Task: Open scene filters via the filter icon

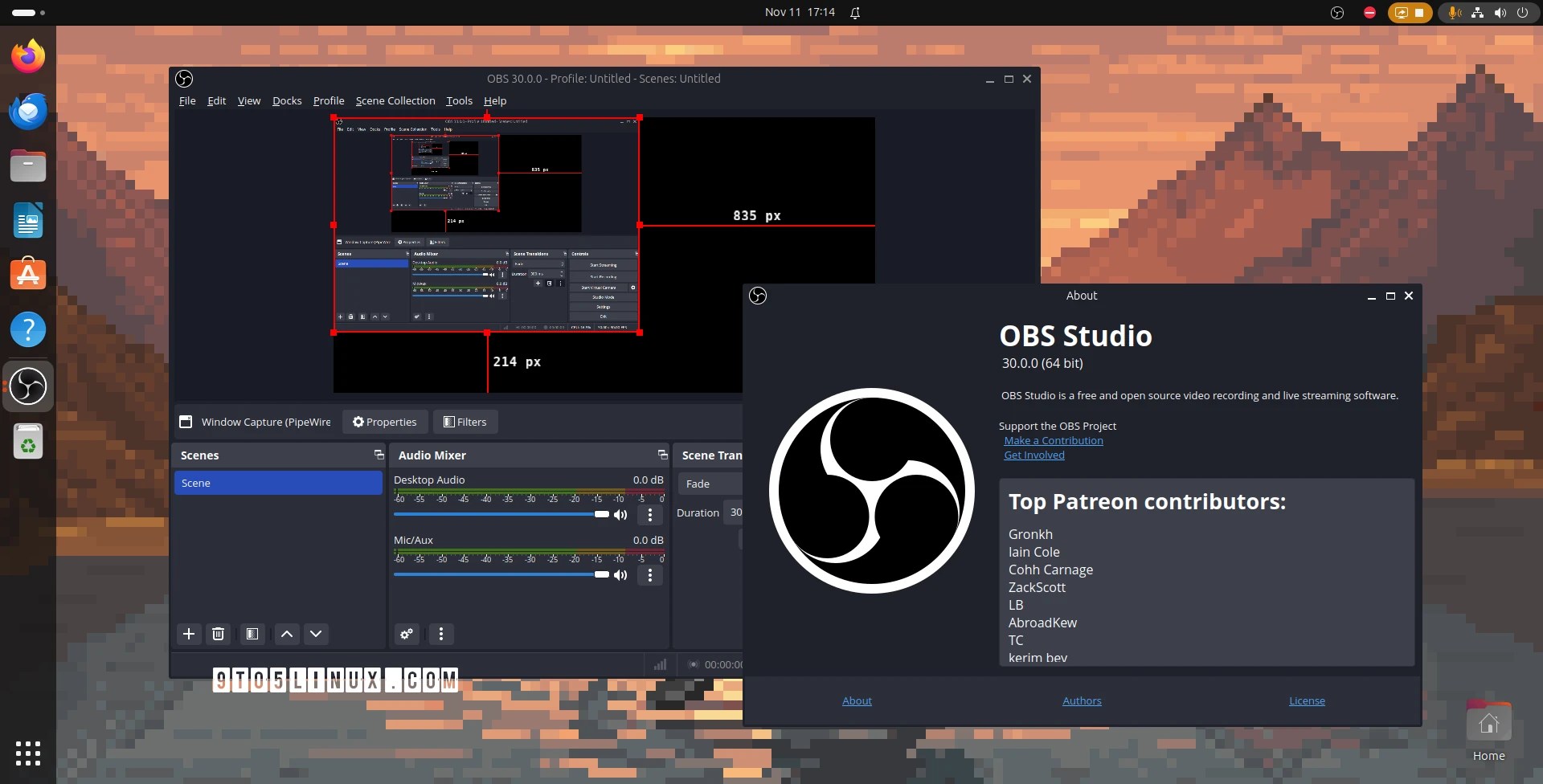Action: coord(252,634)
